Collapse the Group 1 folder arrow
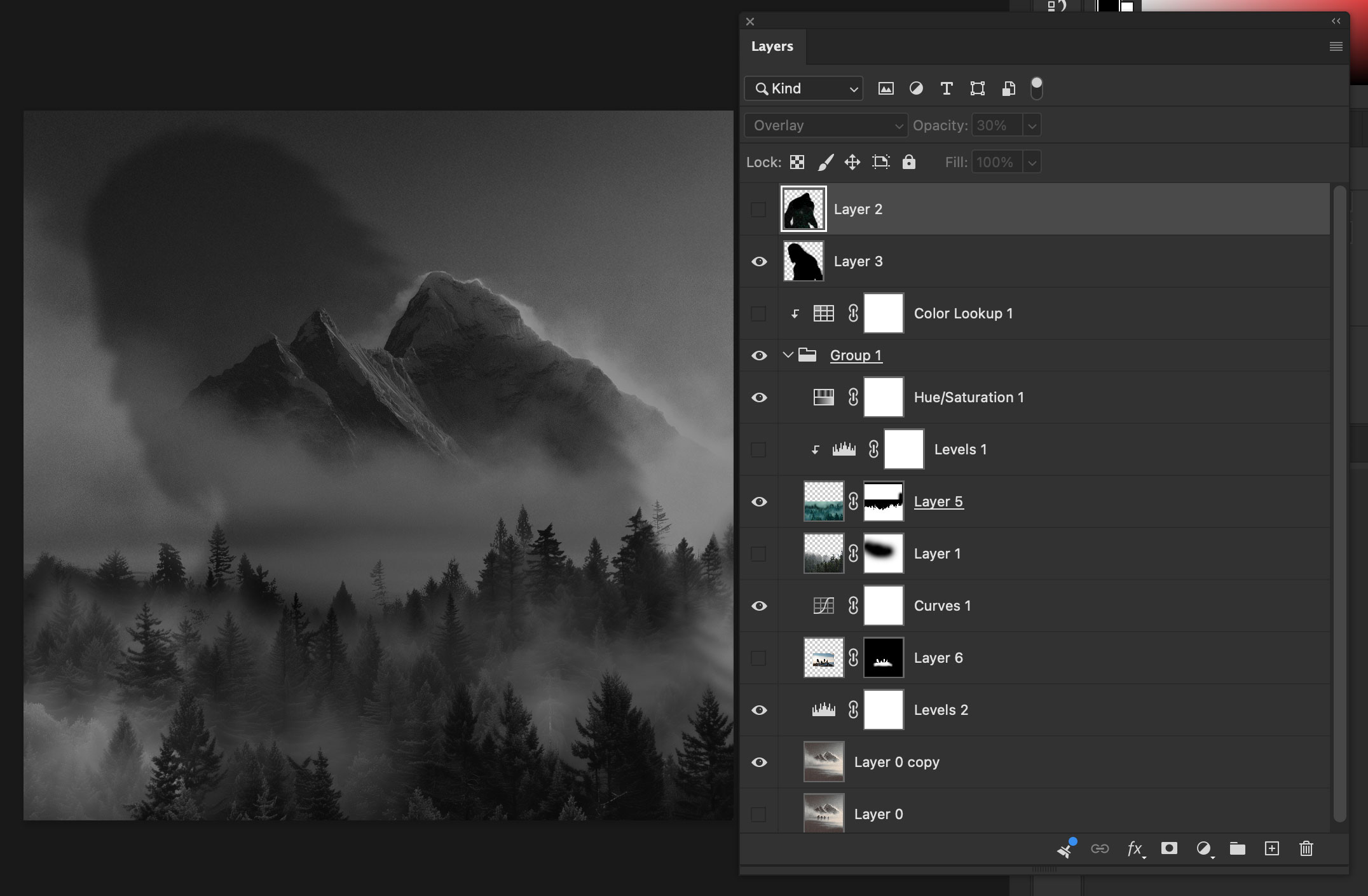Viewport: 1368px width, 896px height. tap(788, 355)
